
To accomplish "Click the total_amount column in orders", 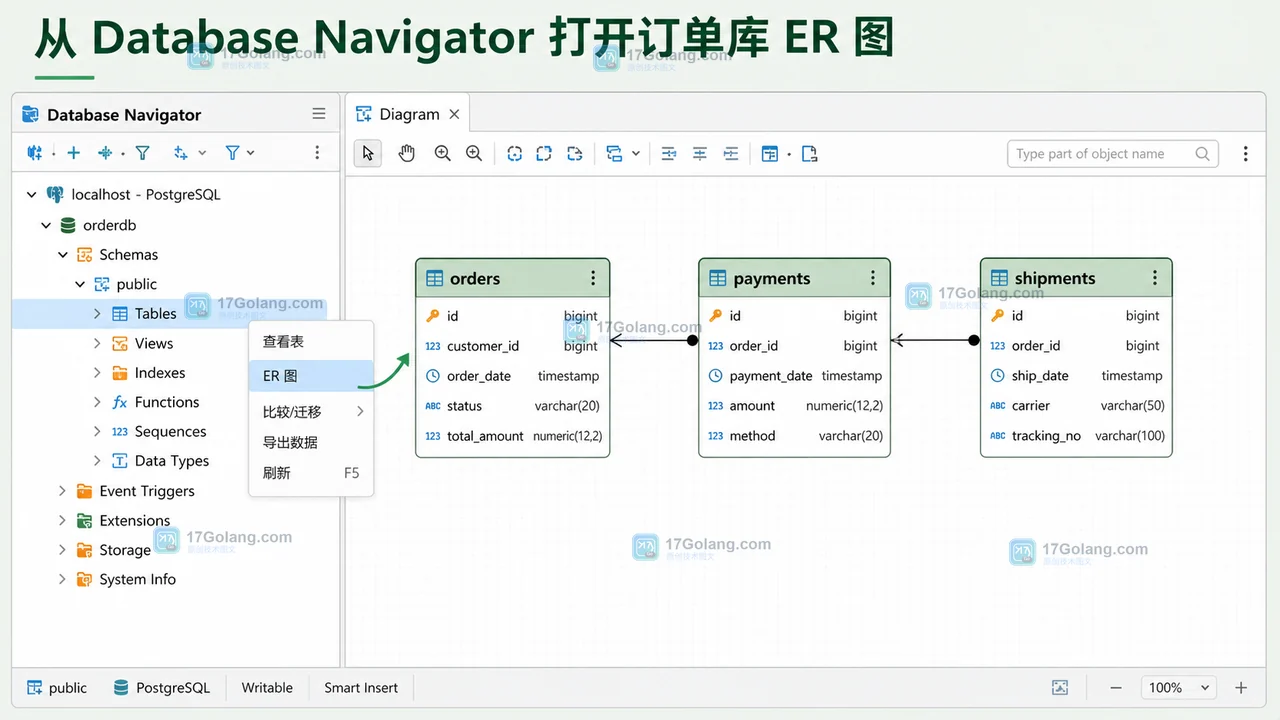I will pyautogui.click(x=512, y=436).
